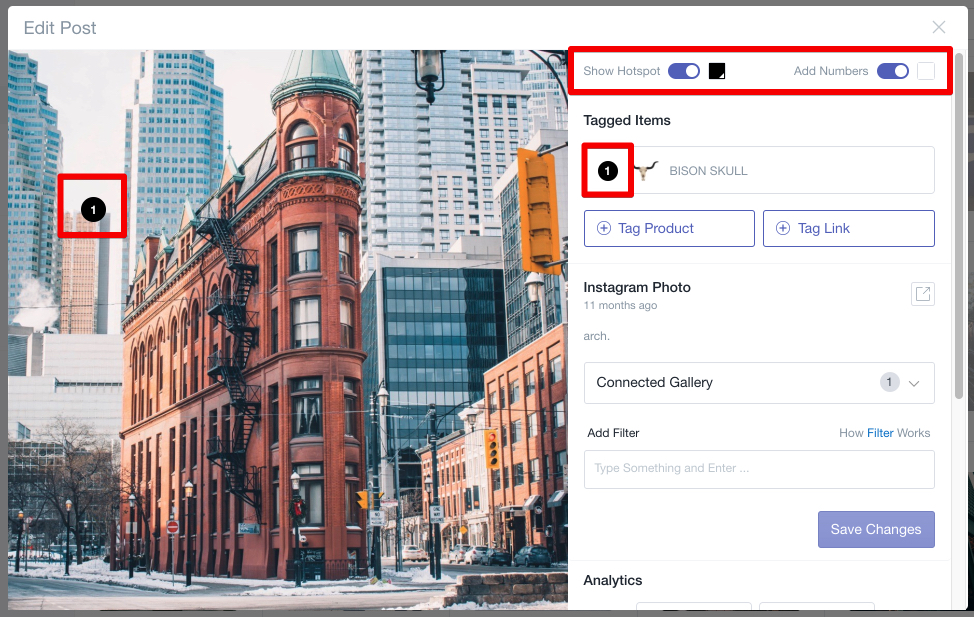Toggle the Show Hotspot switch
The image size is (974, 617).
(x=683, y=71)
